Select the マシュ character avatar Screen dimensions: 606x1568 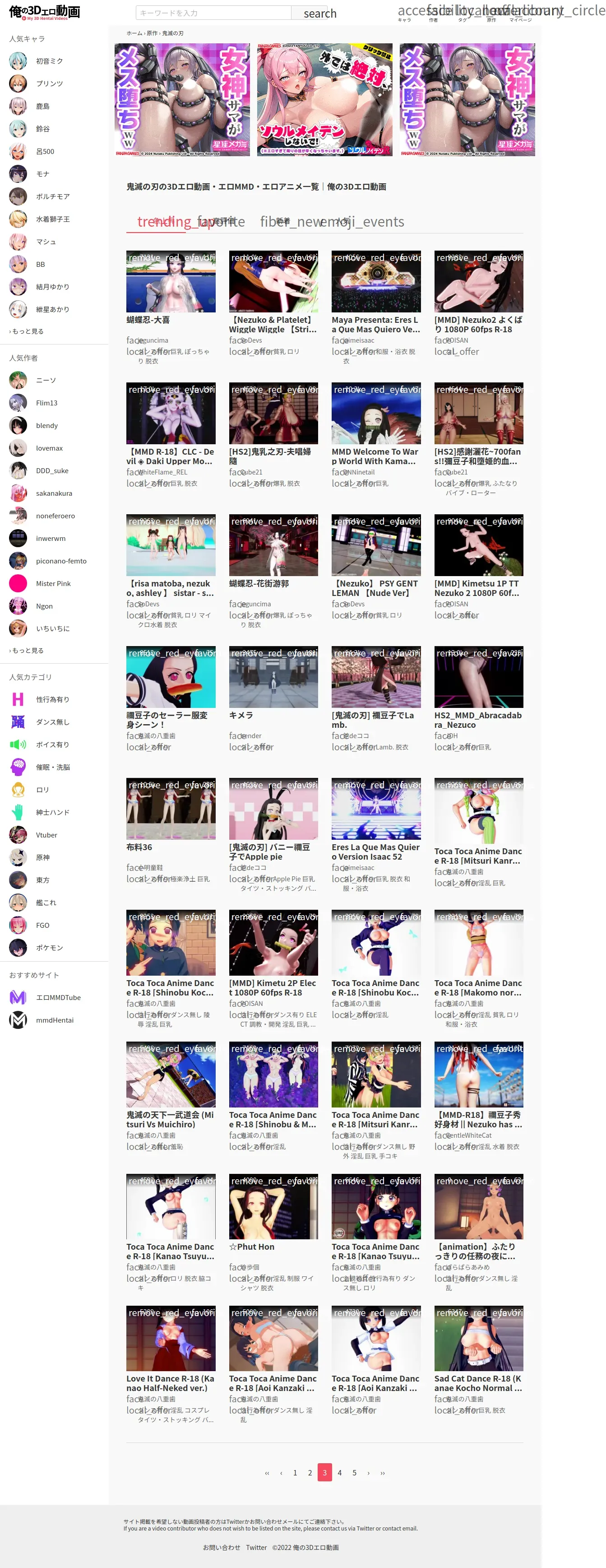click(18, 242)
